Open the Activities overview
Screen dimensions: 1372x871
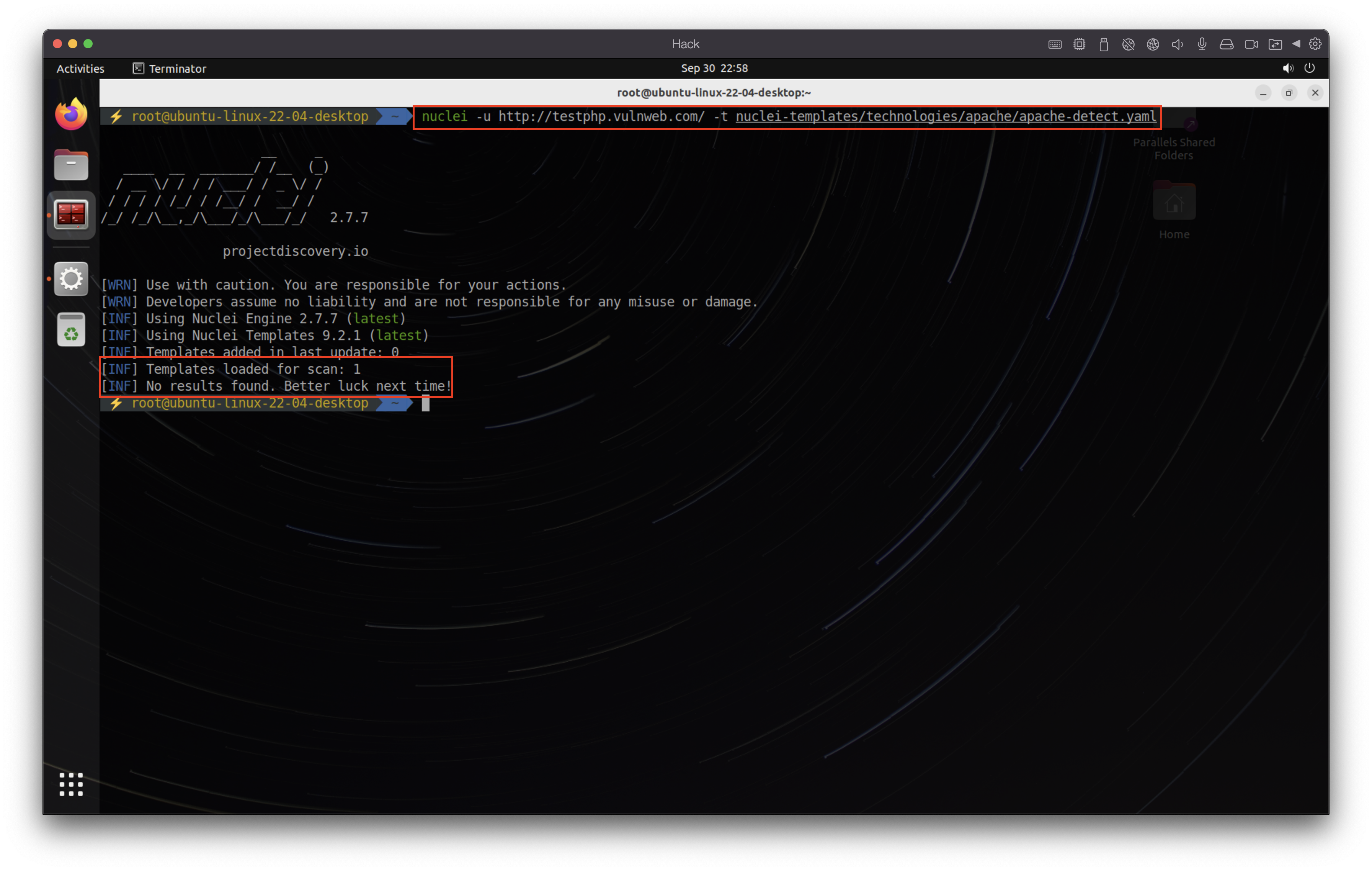(80, 69)
